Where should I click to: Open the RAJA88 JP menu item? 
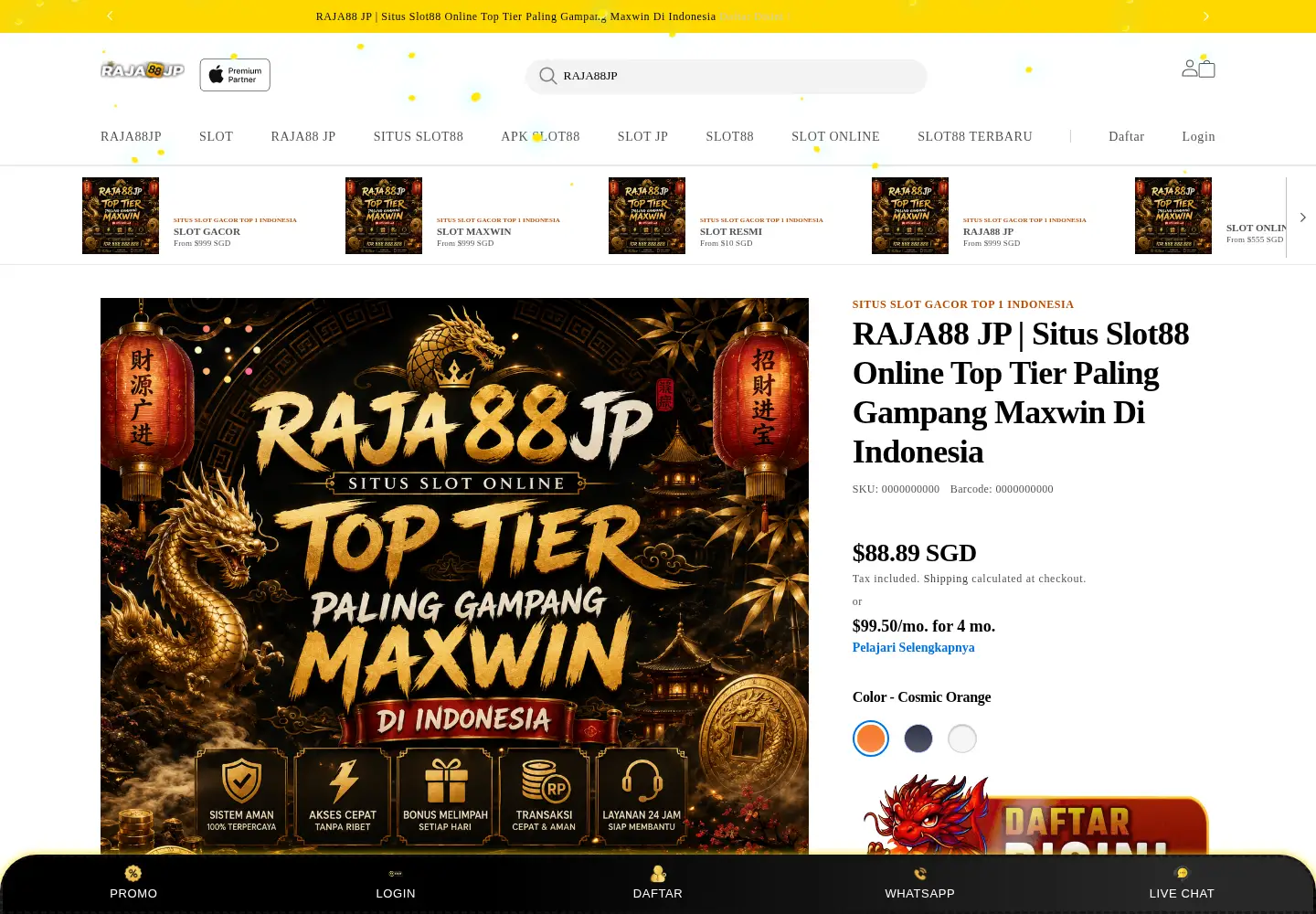pyautogui.click(x=303, y=136)
